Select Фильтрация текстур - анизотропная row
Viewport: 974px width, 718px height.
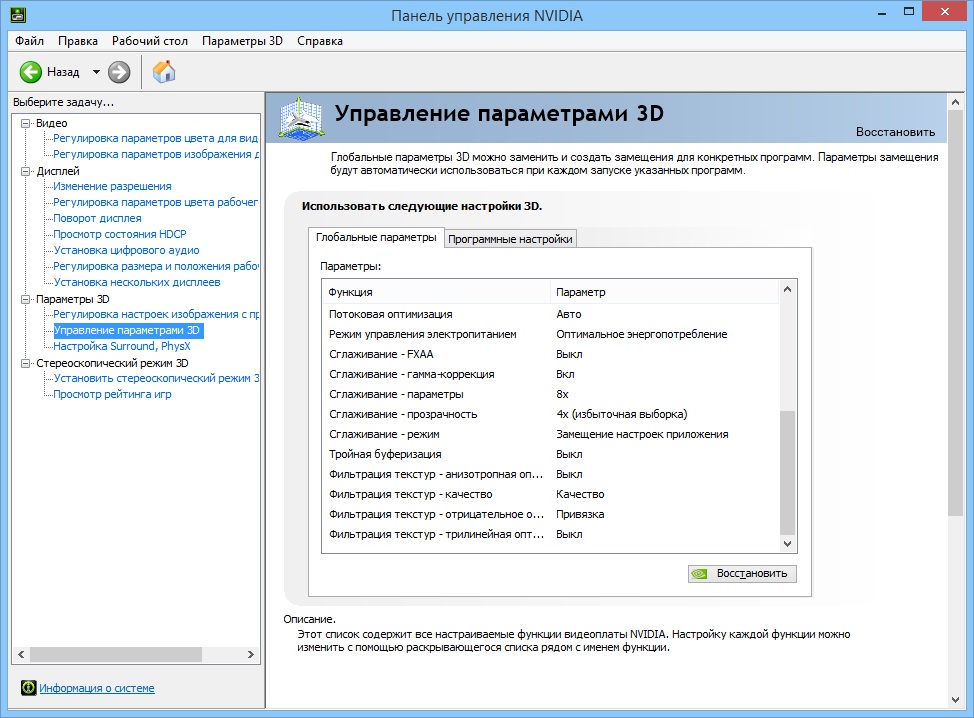click(550, 474)
